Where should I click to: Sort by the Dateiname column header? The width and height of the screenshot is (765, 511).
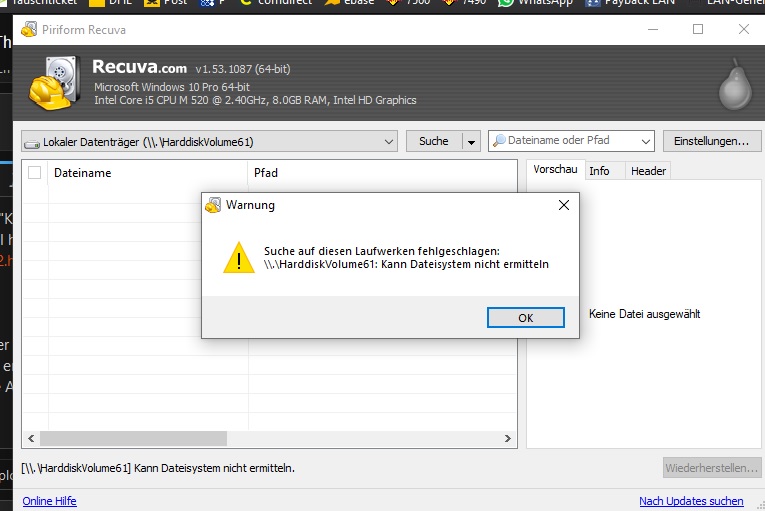(147, 173)
